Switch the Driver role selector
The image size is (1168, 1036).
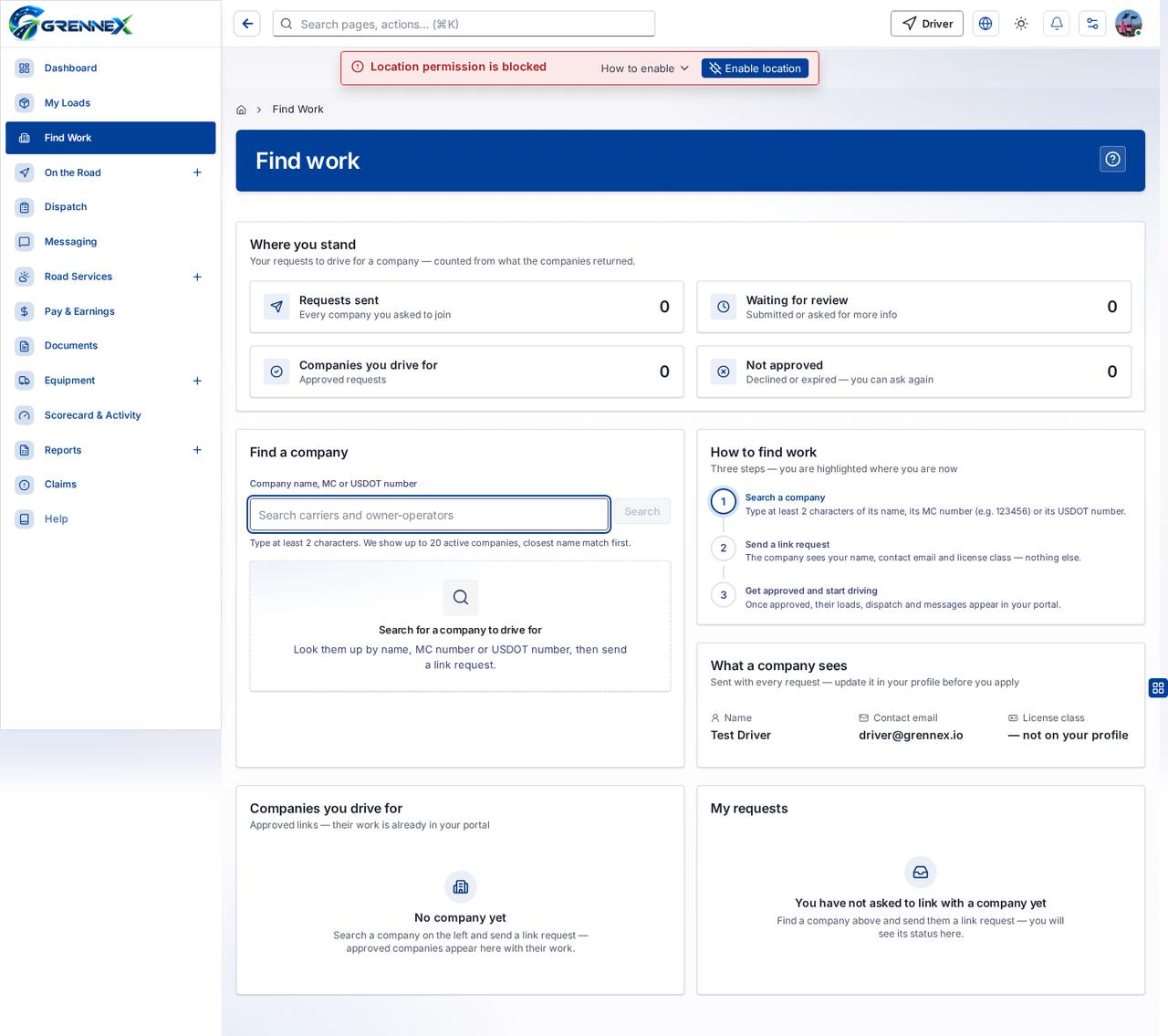click(x=926, y=24)
